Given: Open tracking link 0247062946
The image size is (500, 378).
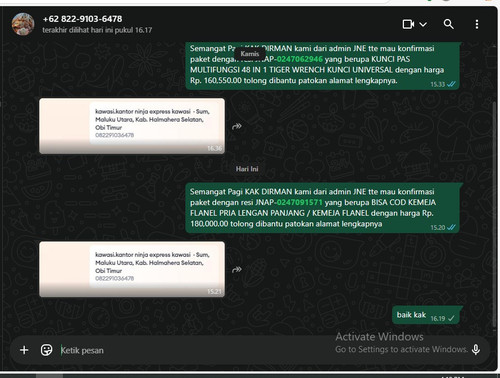Looking at the screenshot, I should coord(300,59).
